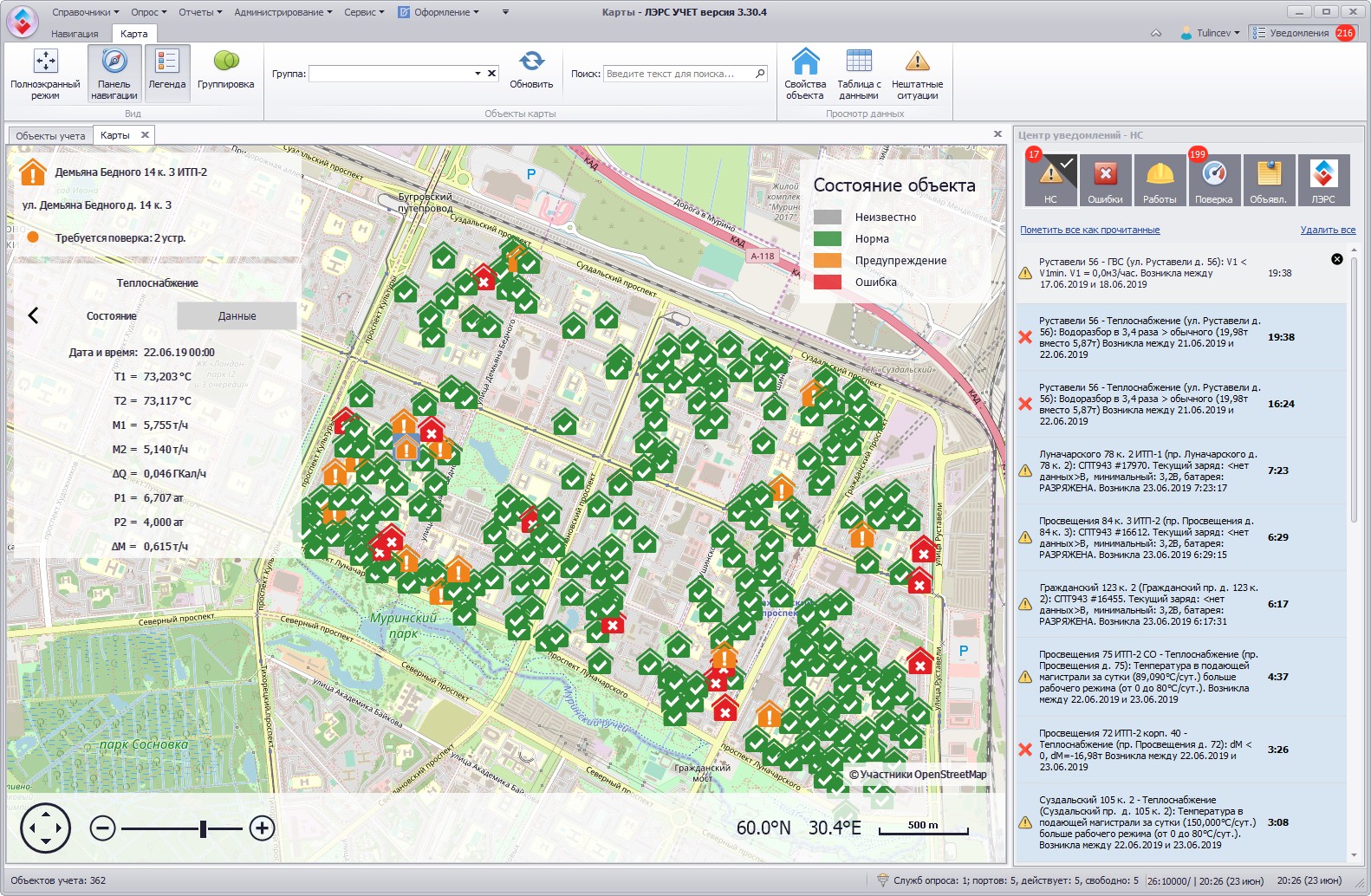Viewport: 1371px width, 896px height.
Task: Click the green Норма legend swatch
Action: tap(828, 239)
